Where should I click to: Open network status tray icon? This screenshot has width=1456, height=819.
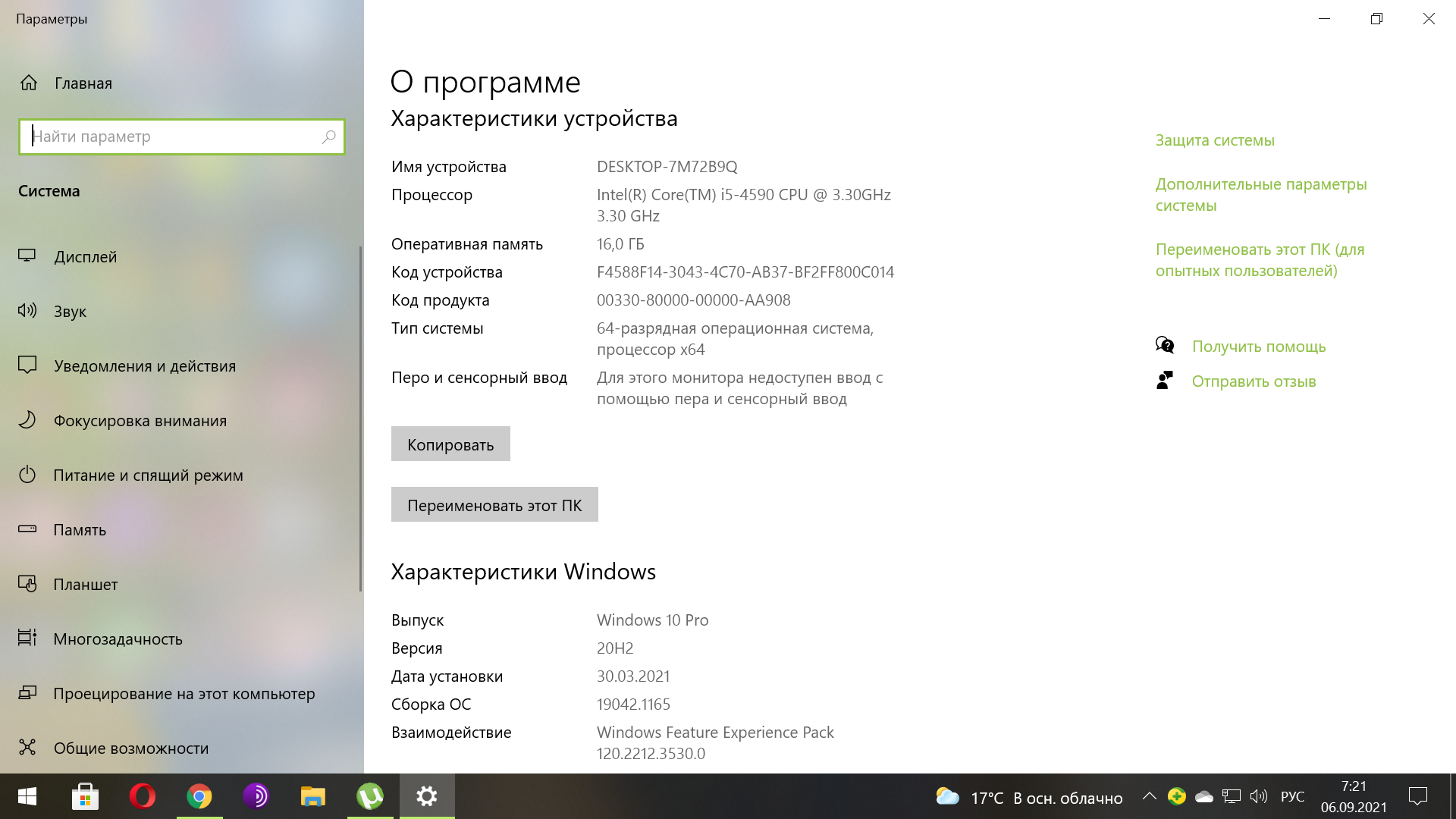1232,796
